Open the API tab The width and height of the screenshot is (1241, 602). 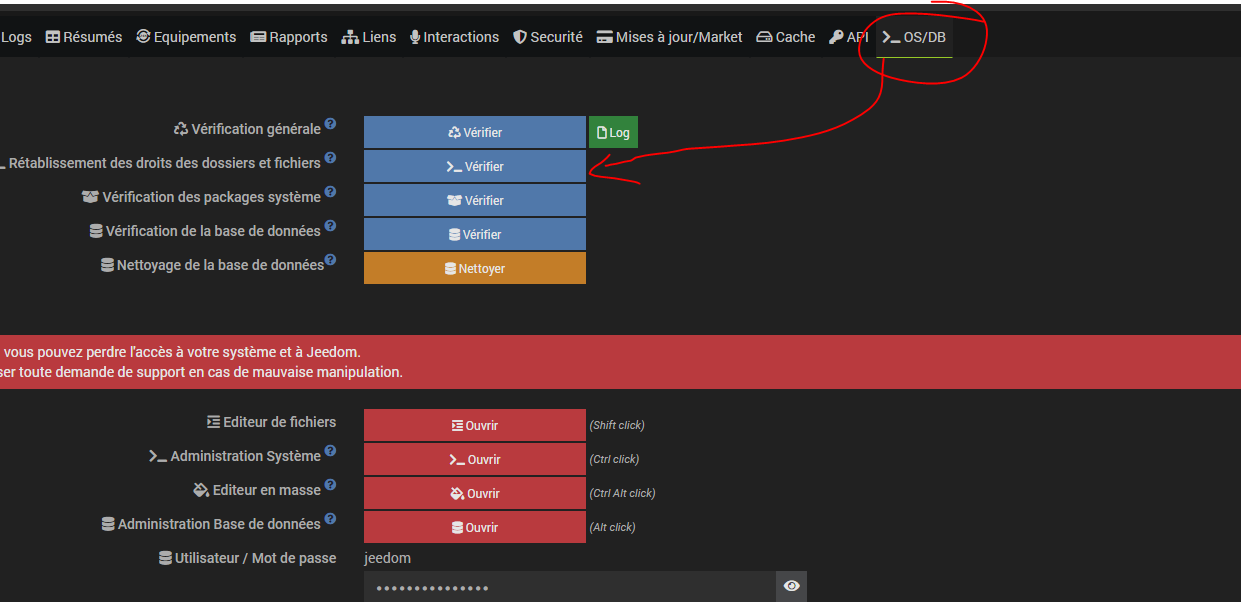click(x=849, y=37)
